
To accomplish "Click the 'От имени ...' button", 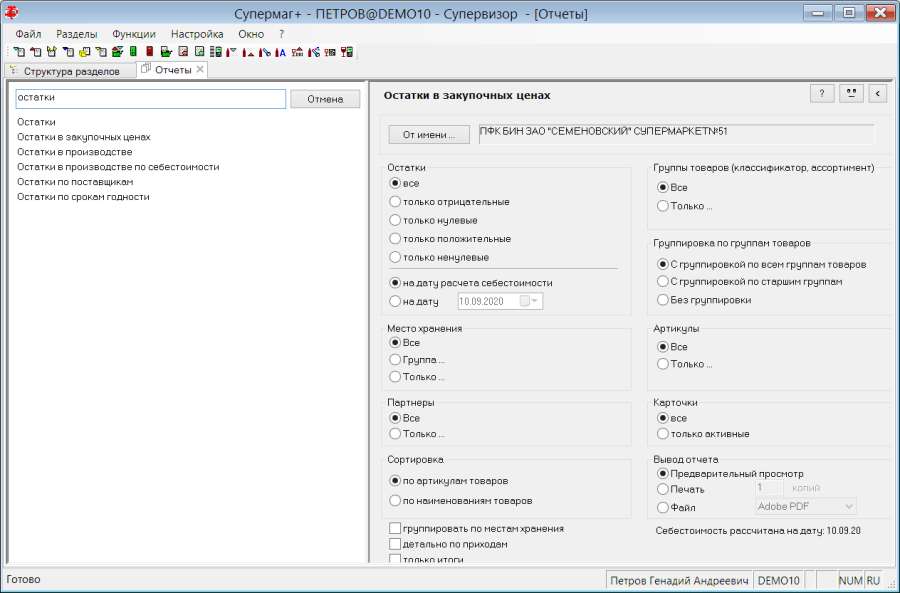I will tap(429, 135).
